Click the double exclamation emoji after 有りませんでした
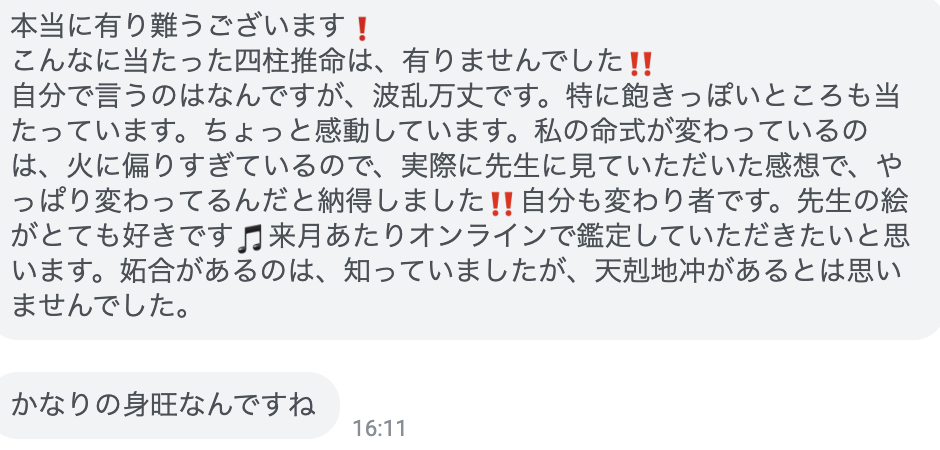The height and width of the screenshot is (450, 940). point(640,64)
